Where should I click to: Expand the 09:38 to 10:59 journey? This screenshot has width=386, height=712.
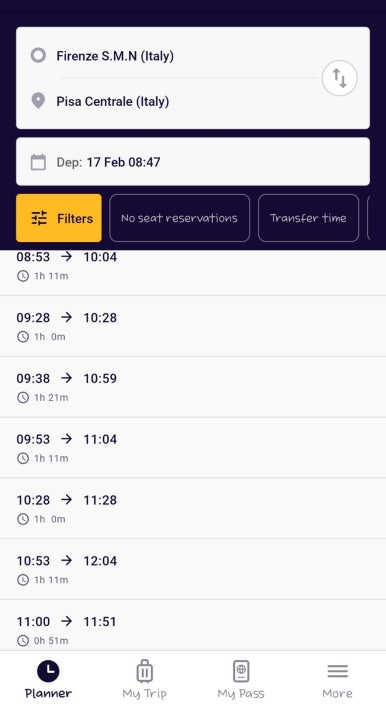click(x=193, y=387)
